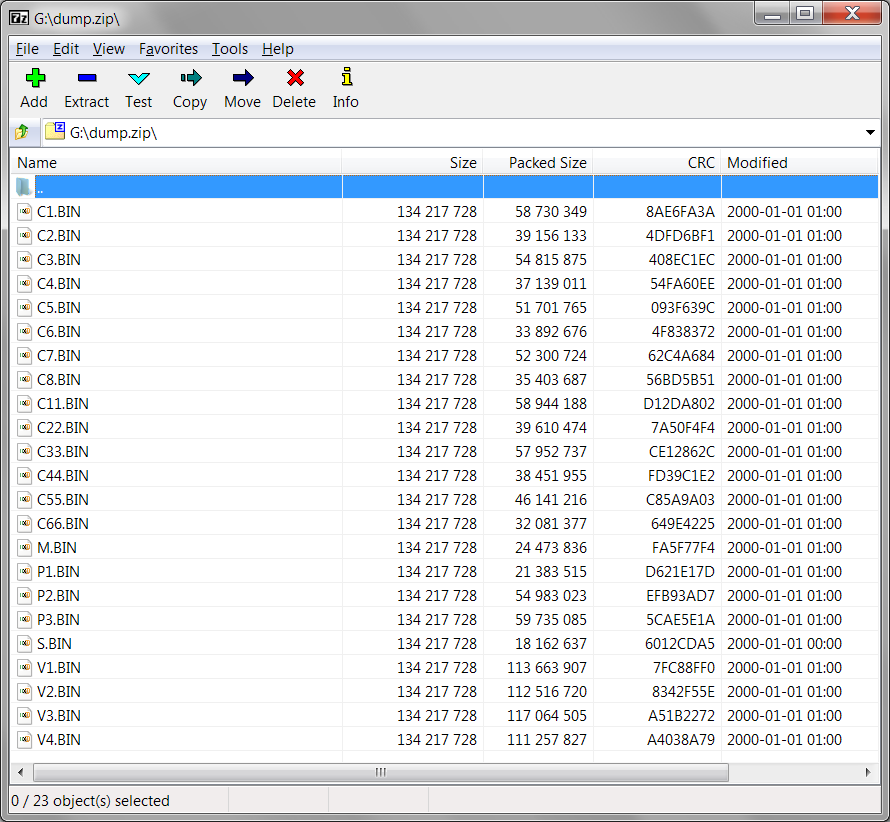Select the C2.BIN file row
This screenshot has height=822, width=890.
(x=444, y=236)
